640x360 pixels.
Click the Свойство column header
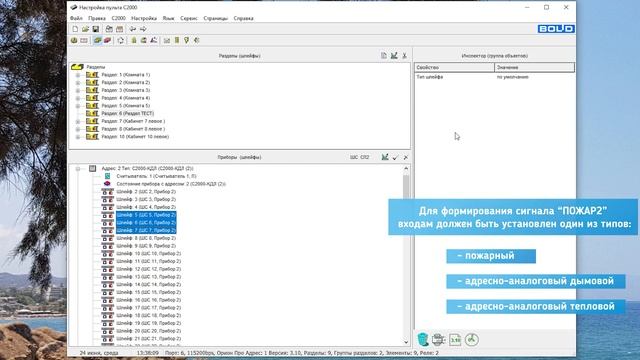tap(455, 67)
